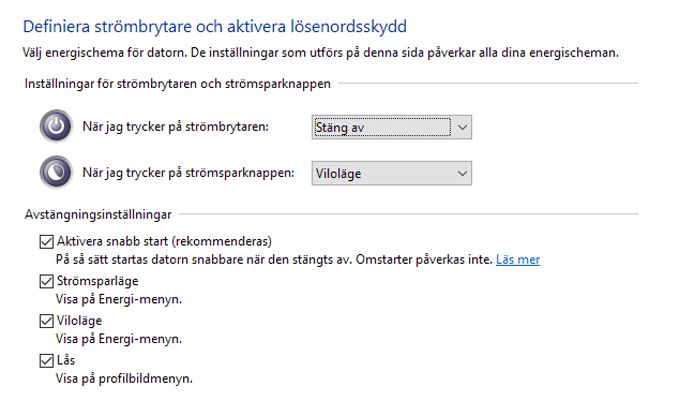Click the sleep button moon icon

click(56, 172)
